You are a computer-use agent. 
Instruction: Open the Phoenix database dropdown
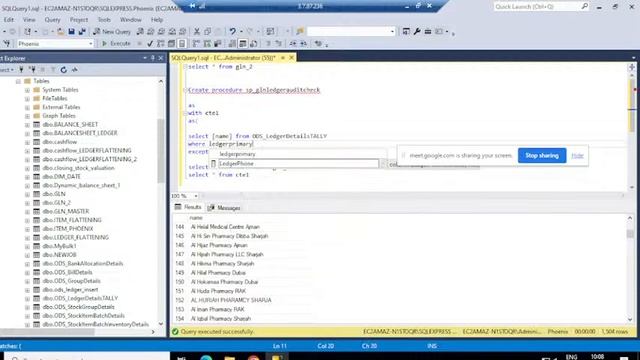(91, 44)
